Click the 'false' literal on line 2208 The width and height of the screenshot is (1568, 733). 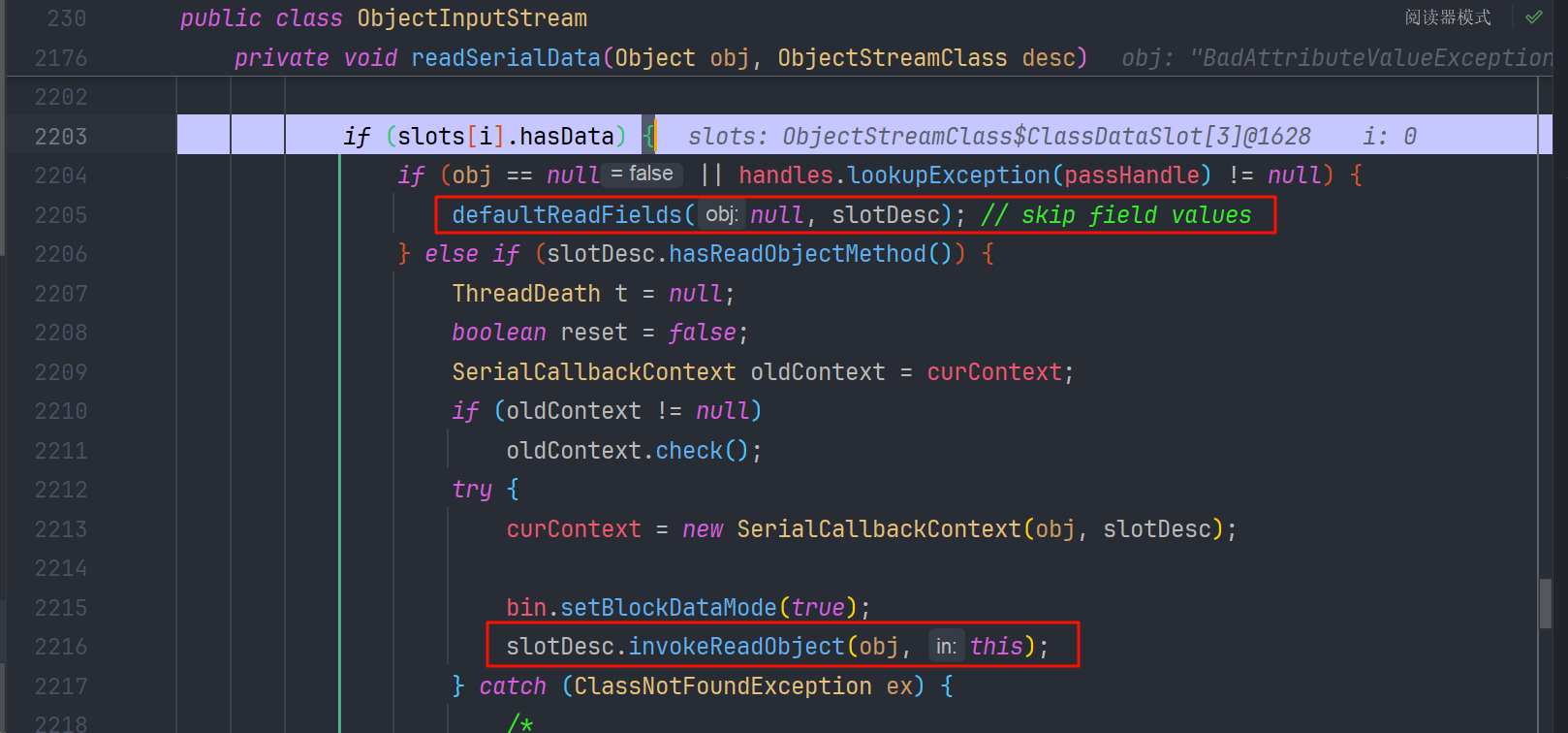click(703, 333)
